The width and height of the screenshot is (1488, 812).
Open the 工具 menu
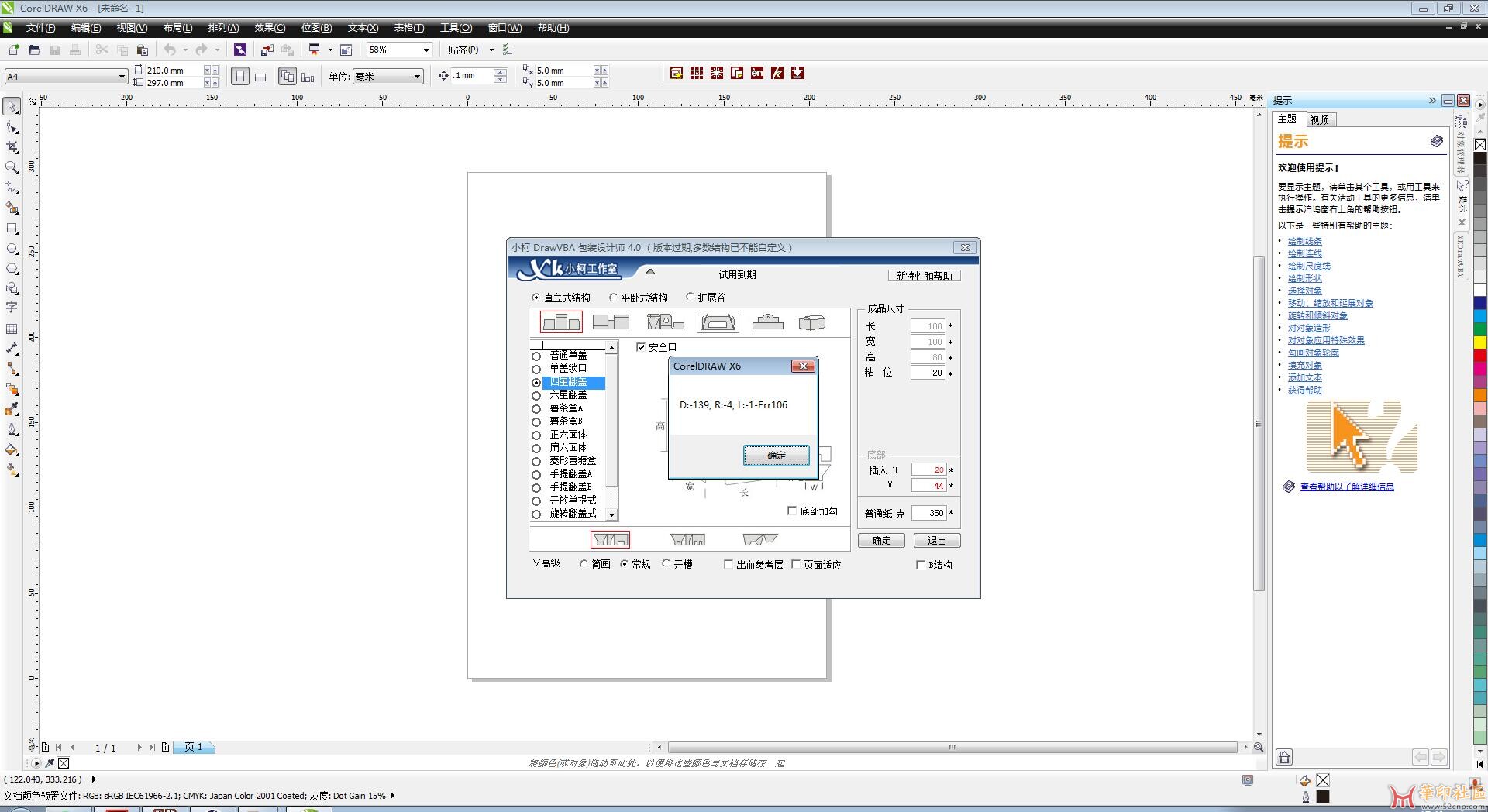pyautogui.click(x=456, y=28)
